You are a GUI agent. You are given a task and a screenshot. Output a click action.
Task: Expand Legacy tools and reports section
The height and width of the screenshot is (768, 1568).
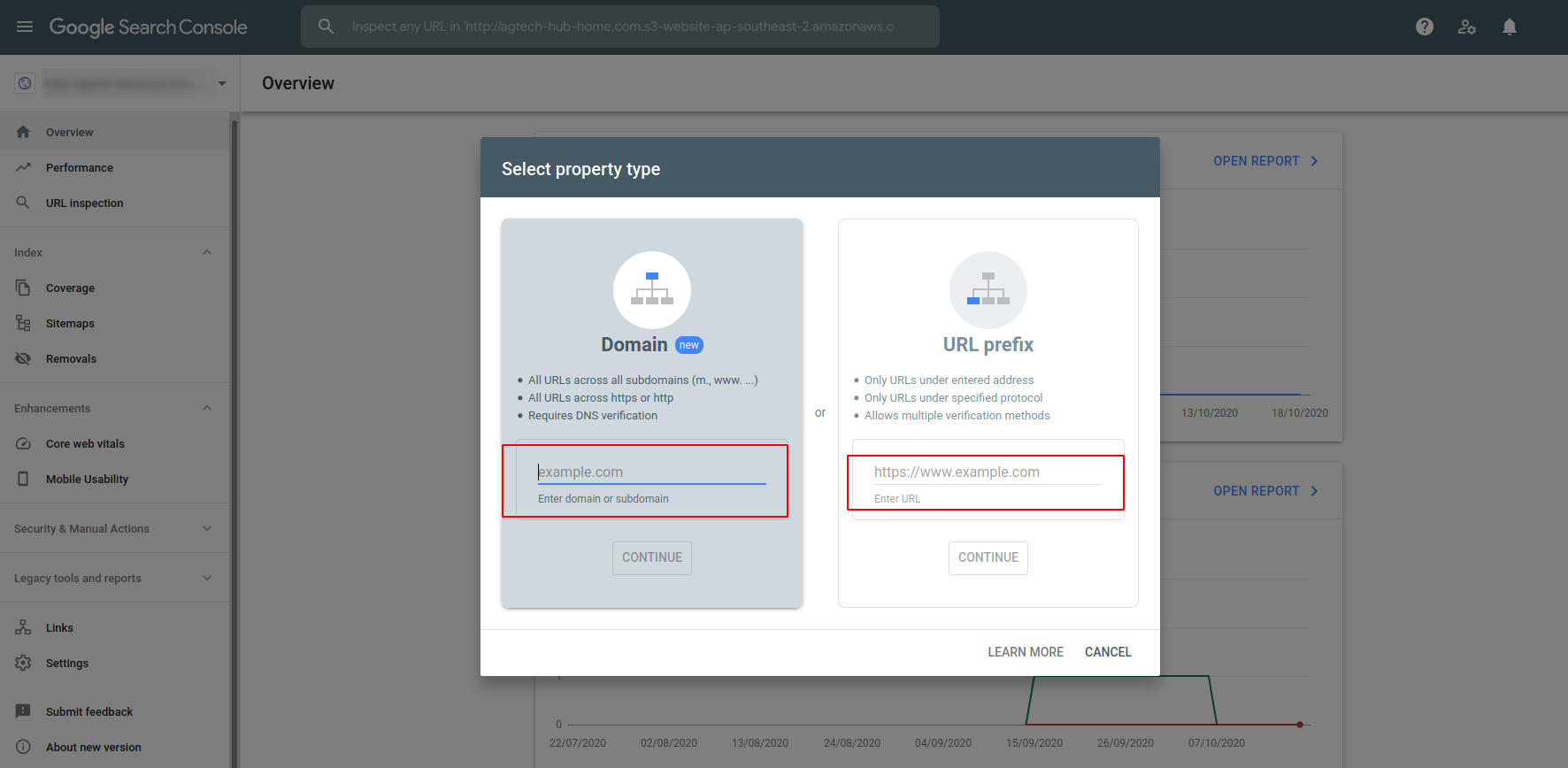[x=207, y=578]
